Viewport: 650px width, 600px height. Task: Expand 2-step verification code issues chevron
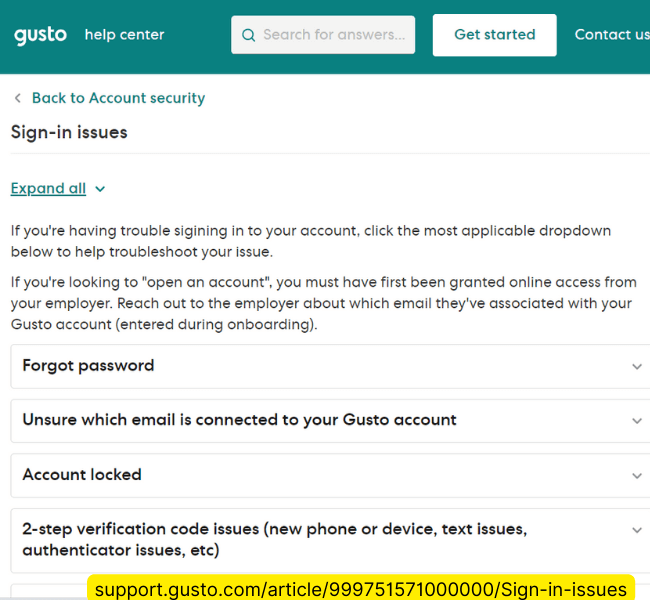coord(637,530)
